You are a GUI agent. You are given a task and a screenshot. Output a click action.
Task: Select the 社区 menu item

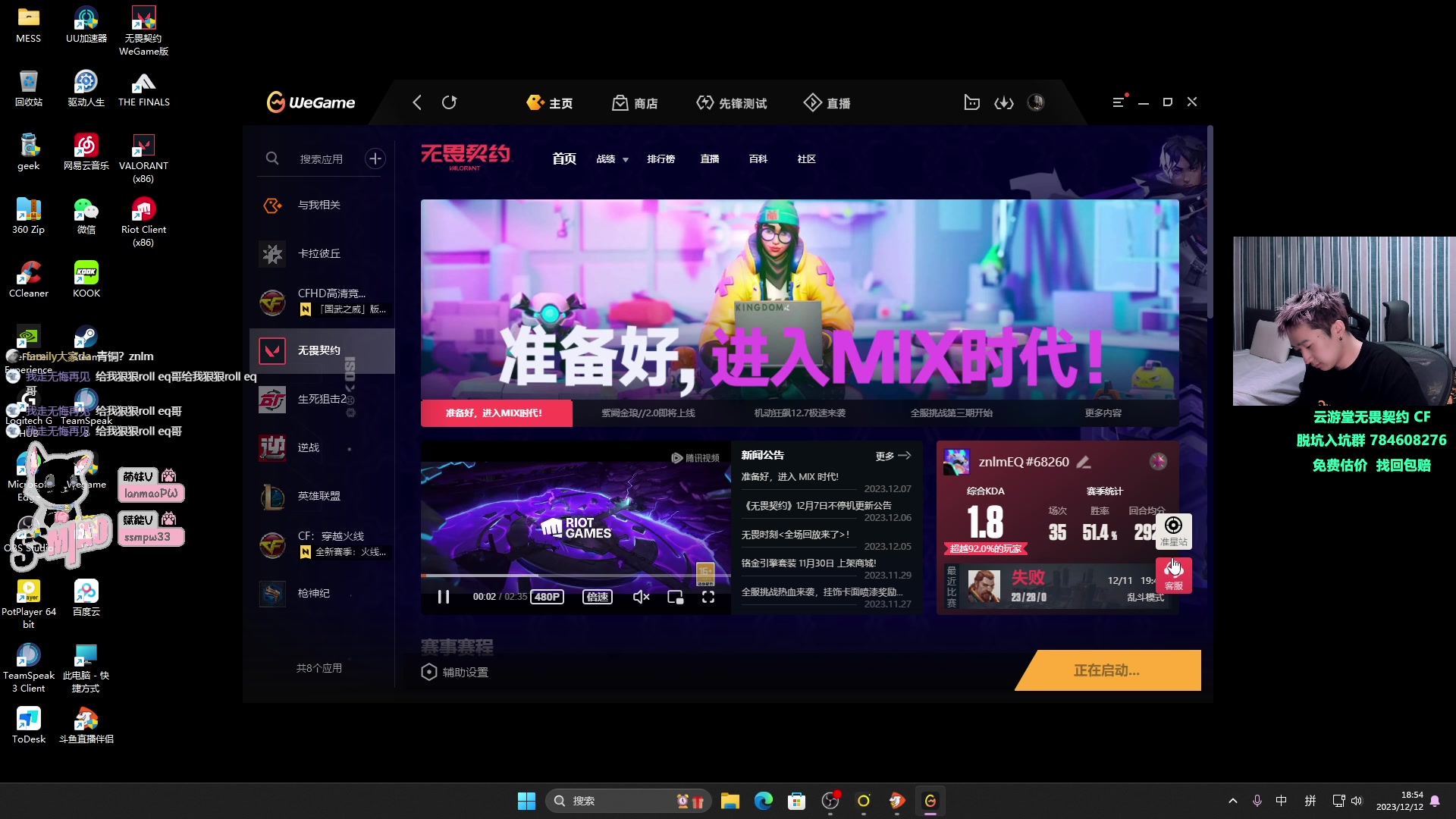[x=807, y=159]
